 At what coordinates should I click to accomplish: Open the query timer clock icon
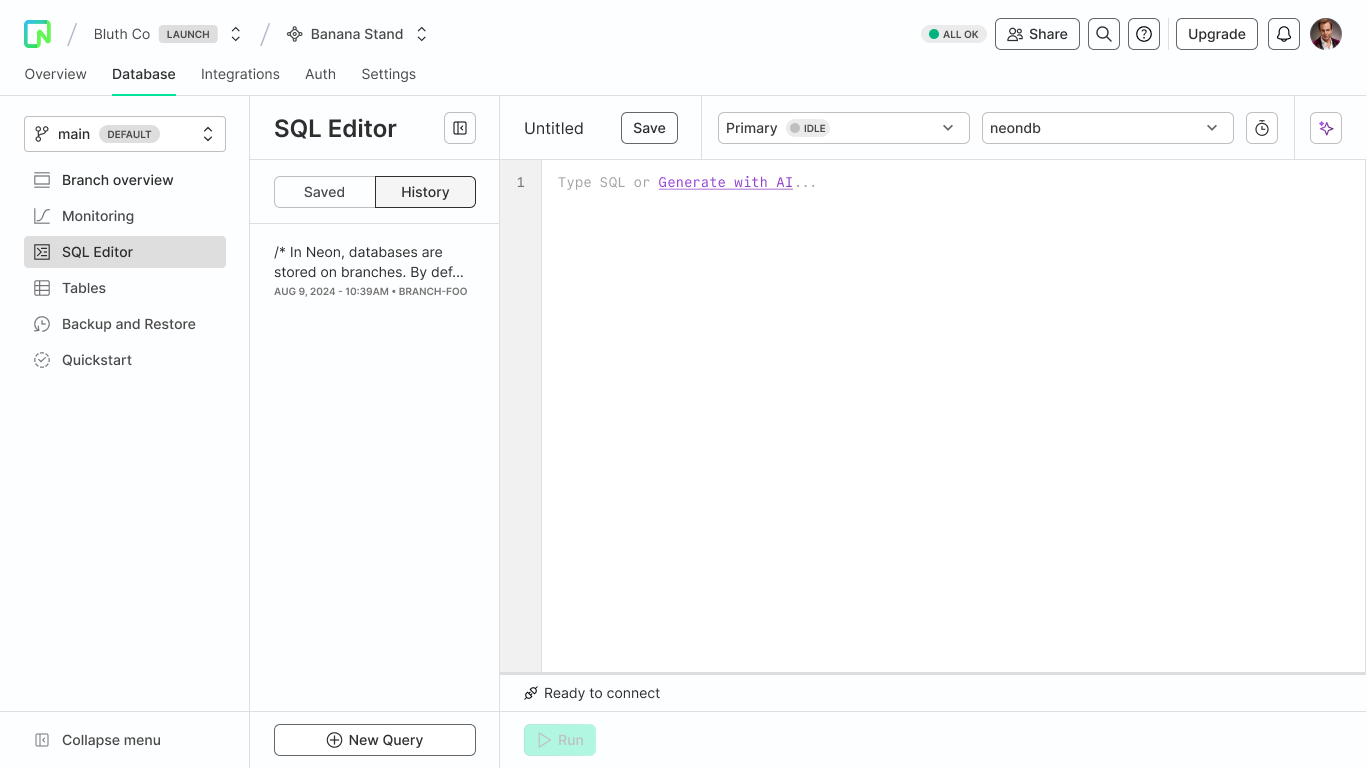pos(1262,128)
